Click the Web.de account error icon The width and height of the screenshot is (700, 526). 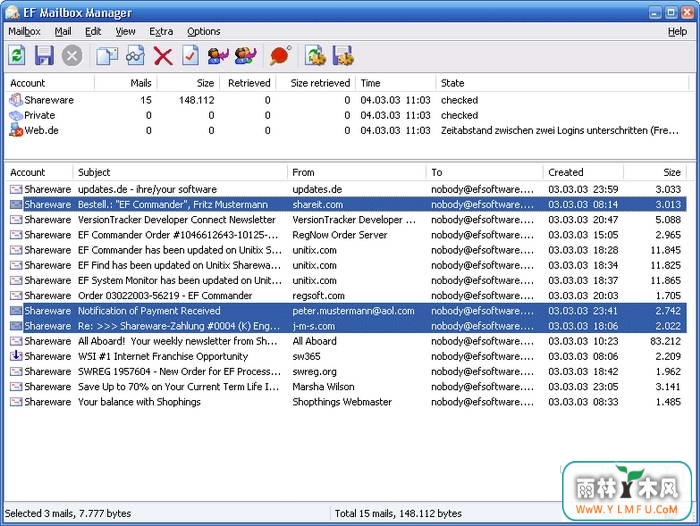click(16, 130)
